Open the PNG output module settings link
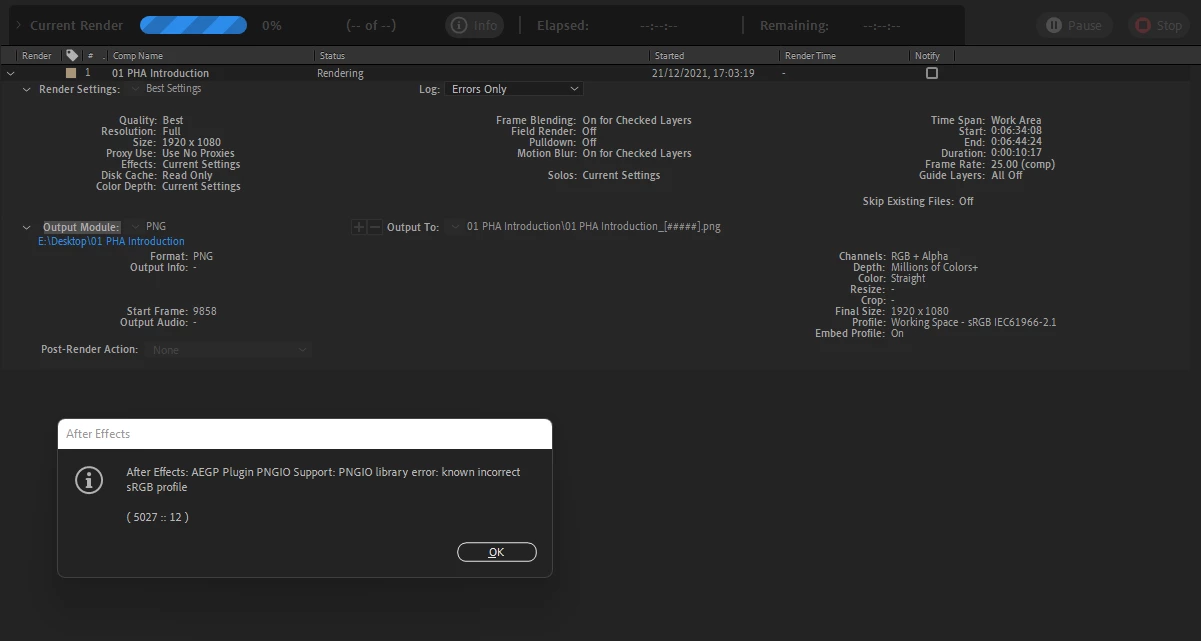 pyautogui.click(x=156, y=227)
